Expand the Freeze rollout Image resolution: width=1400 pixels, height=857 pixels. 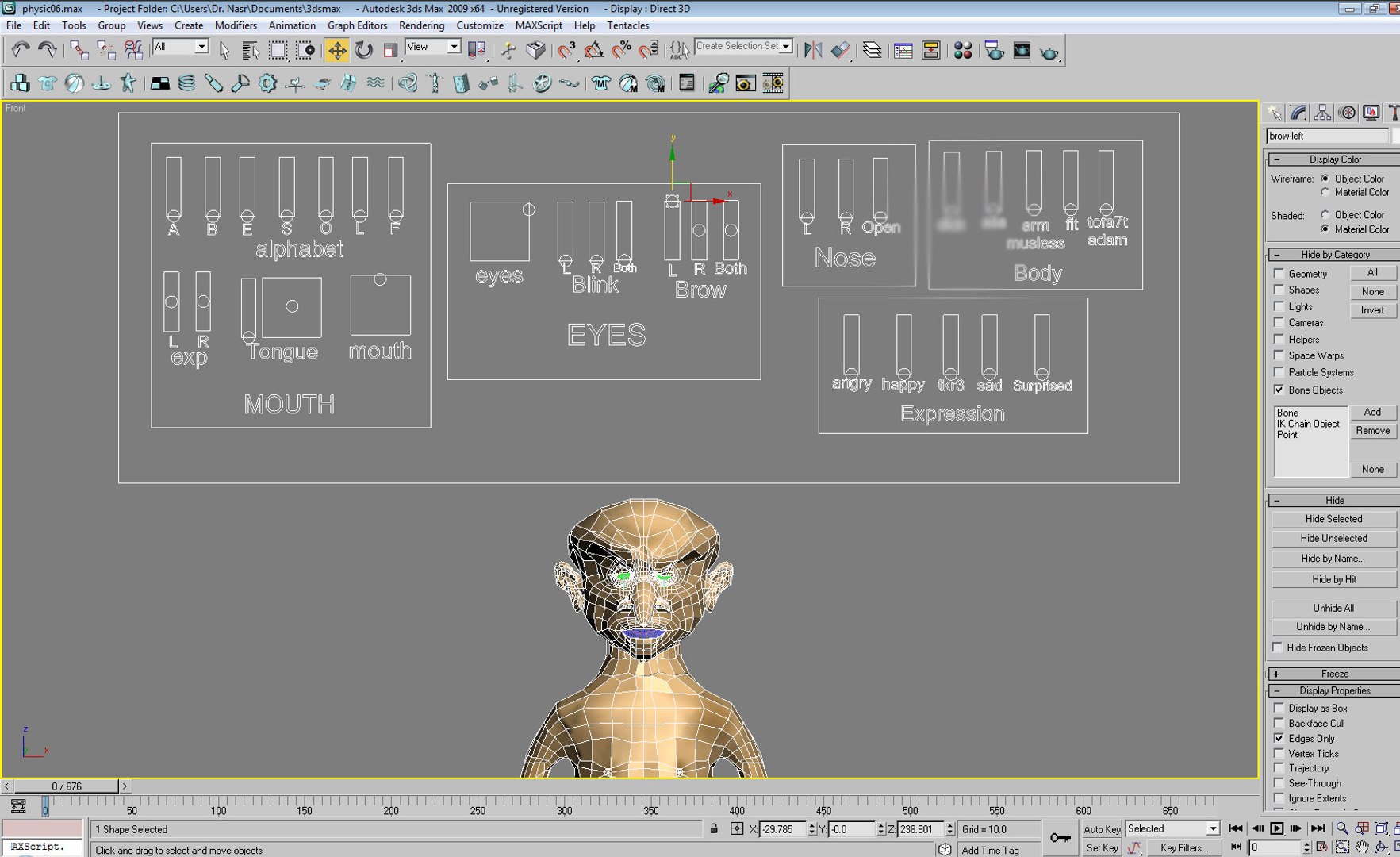click(1334, 674)
